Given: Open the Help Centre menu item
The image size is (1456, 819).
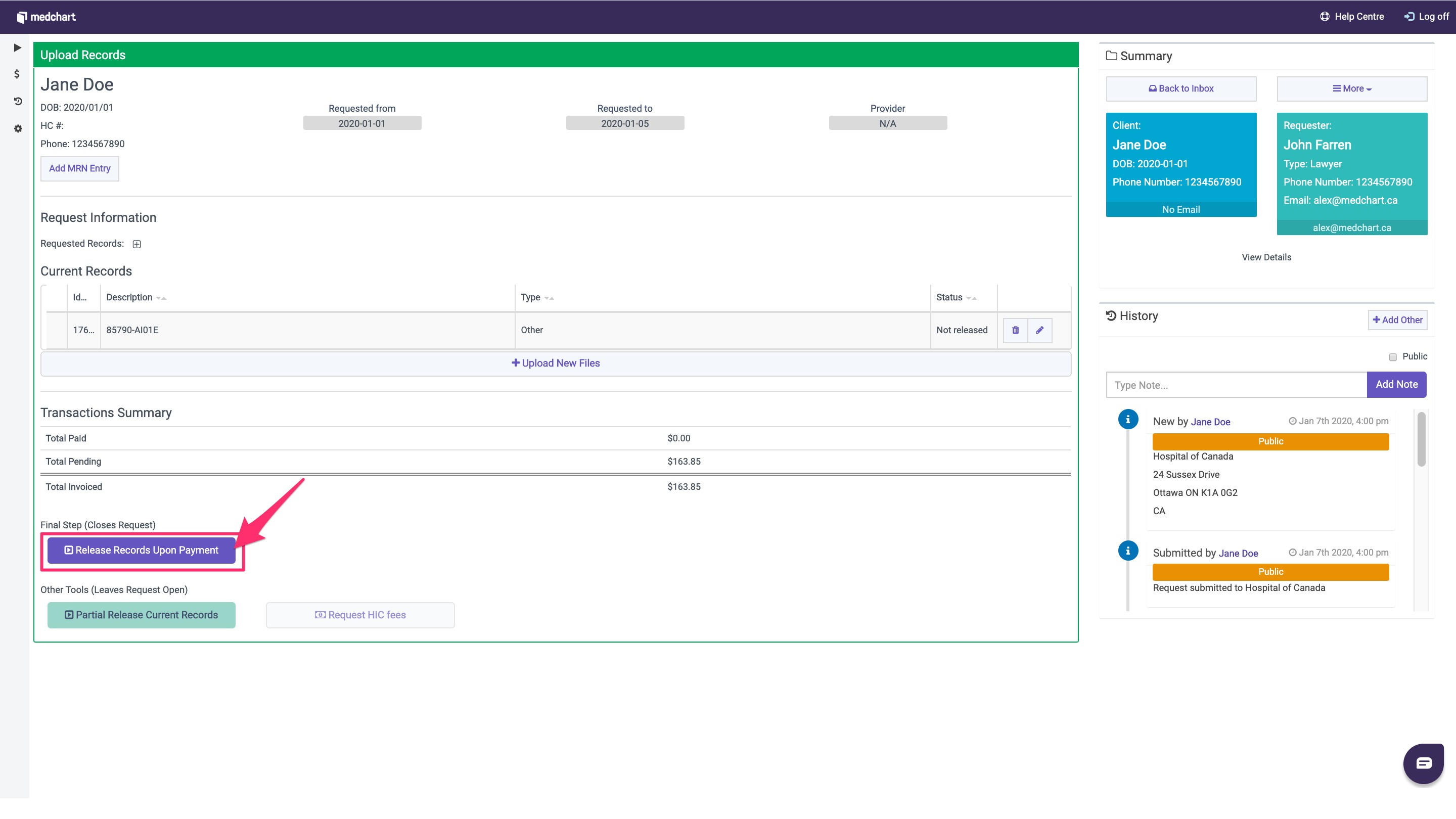Looking at the screenshot, I should (x=1351, y=16).
